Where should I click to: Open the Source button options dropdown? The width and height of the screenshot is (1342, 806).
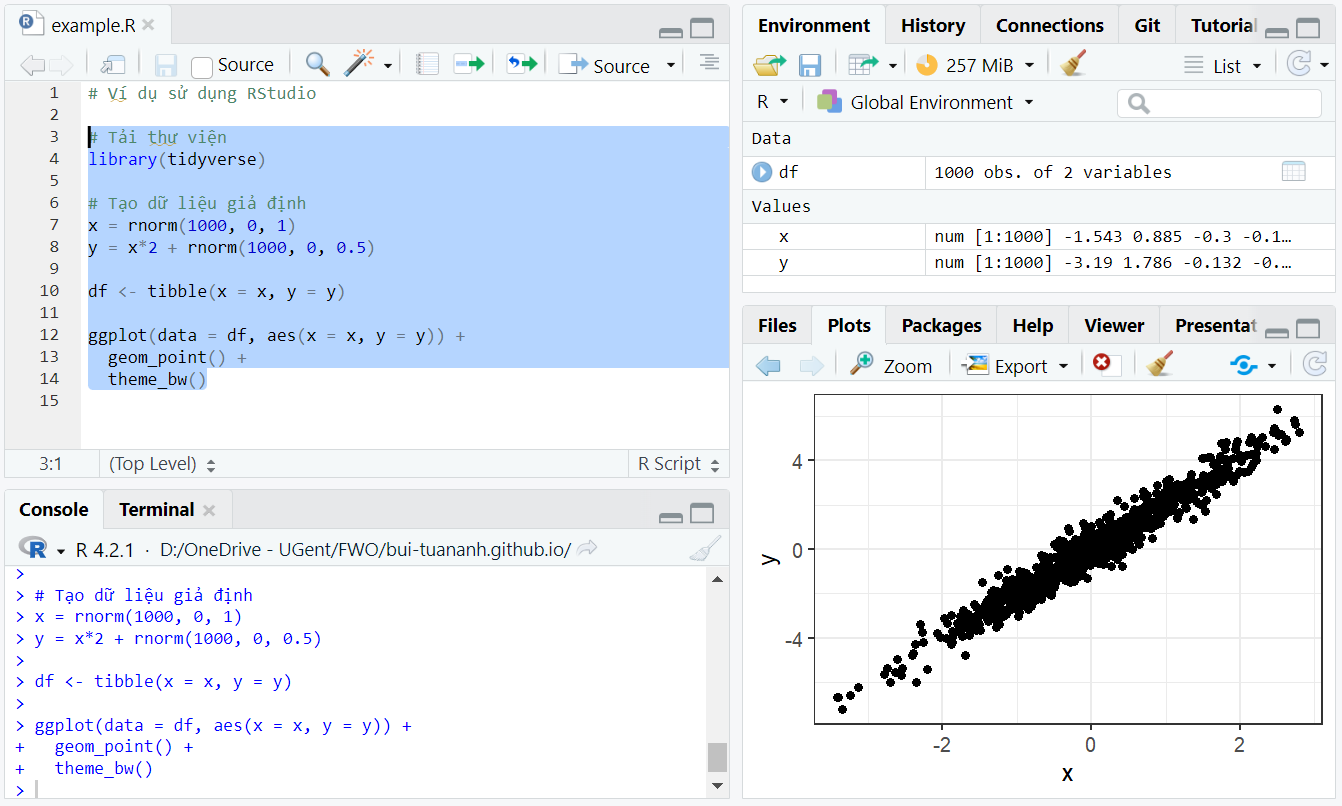tap(671, 66)
